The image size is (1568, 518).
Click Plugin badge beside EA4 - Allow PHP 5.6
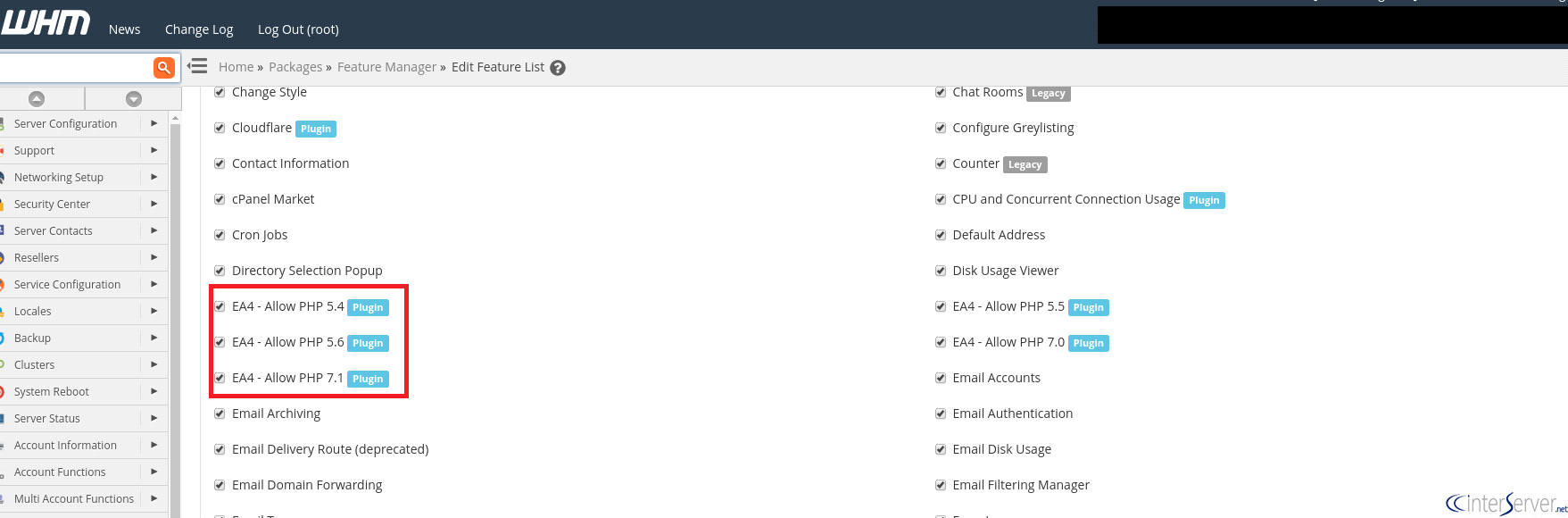(x=368, y=343)
